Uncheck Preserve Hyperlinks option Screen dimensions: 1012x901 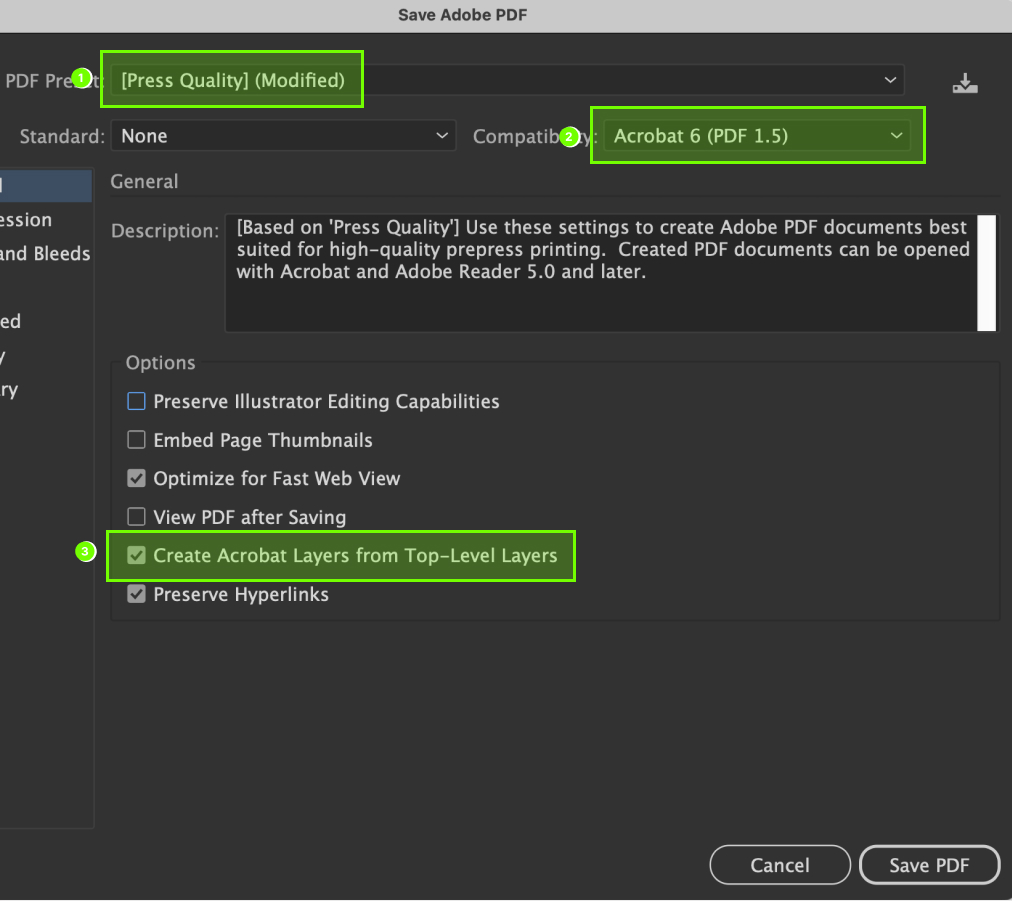click(136, 594)
